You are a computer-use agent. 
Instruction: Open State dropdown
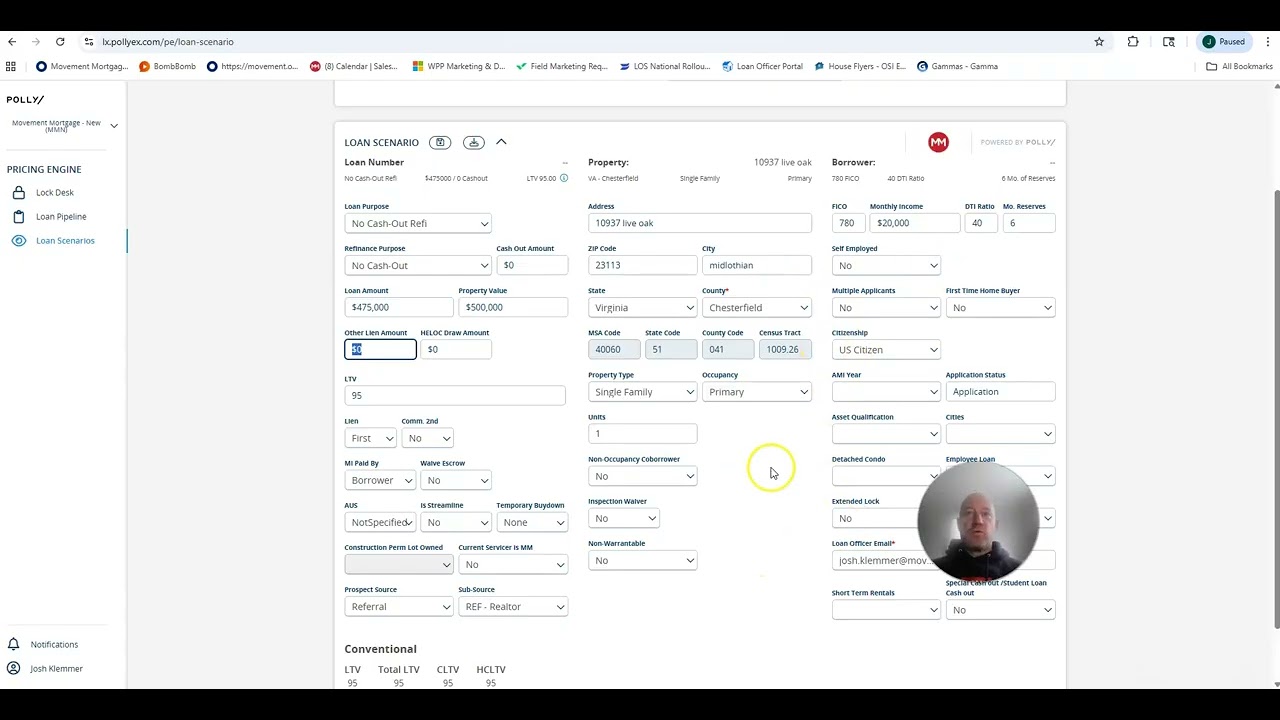643,307
